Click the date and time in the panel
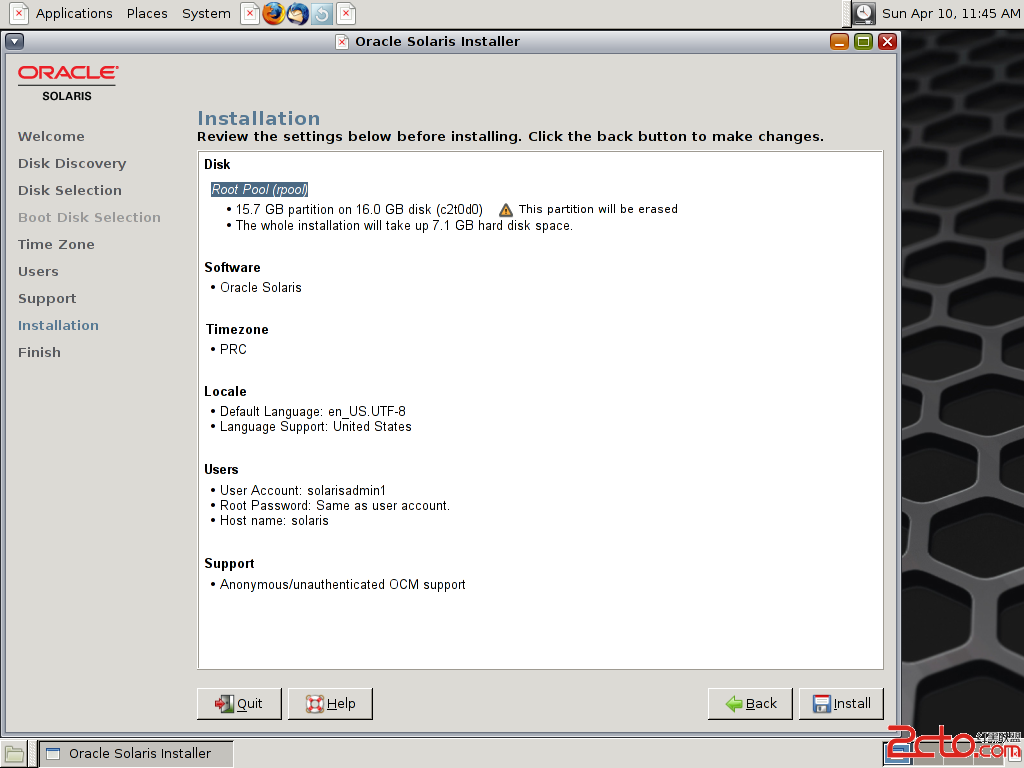The image size is (1024, 768). 951,13
